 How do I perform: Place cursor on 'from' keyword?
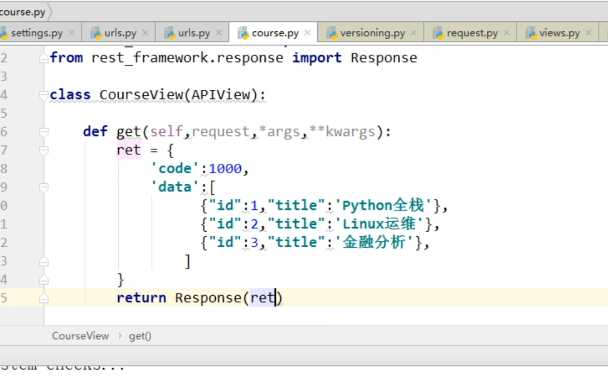pyautogui.click(x=66, y=58)
